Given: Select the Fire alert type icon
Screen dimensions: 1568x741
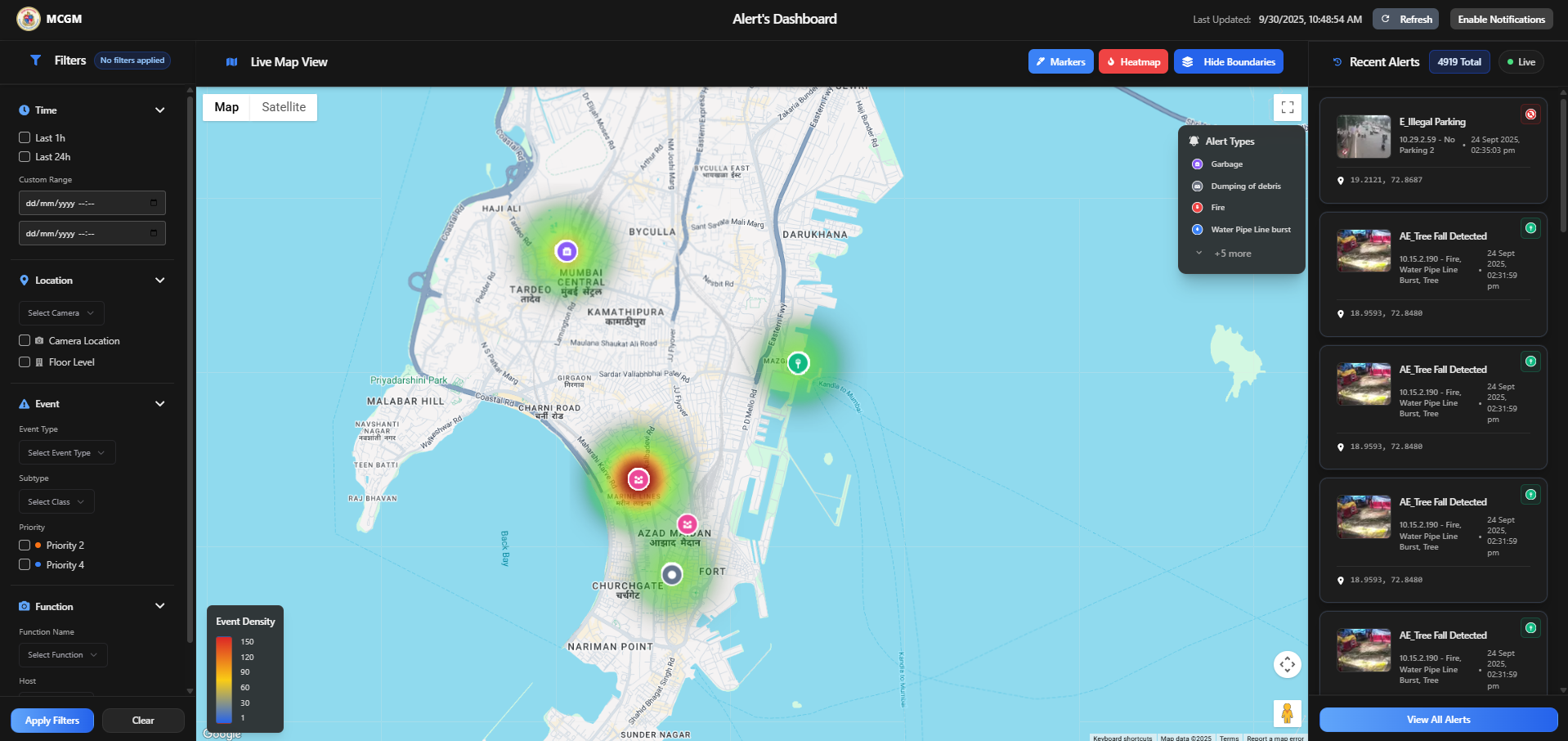Looking at the screenshot, I should click(x=1198, y=207).
